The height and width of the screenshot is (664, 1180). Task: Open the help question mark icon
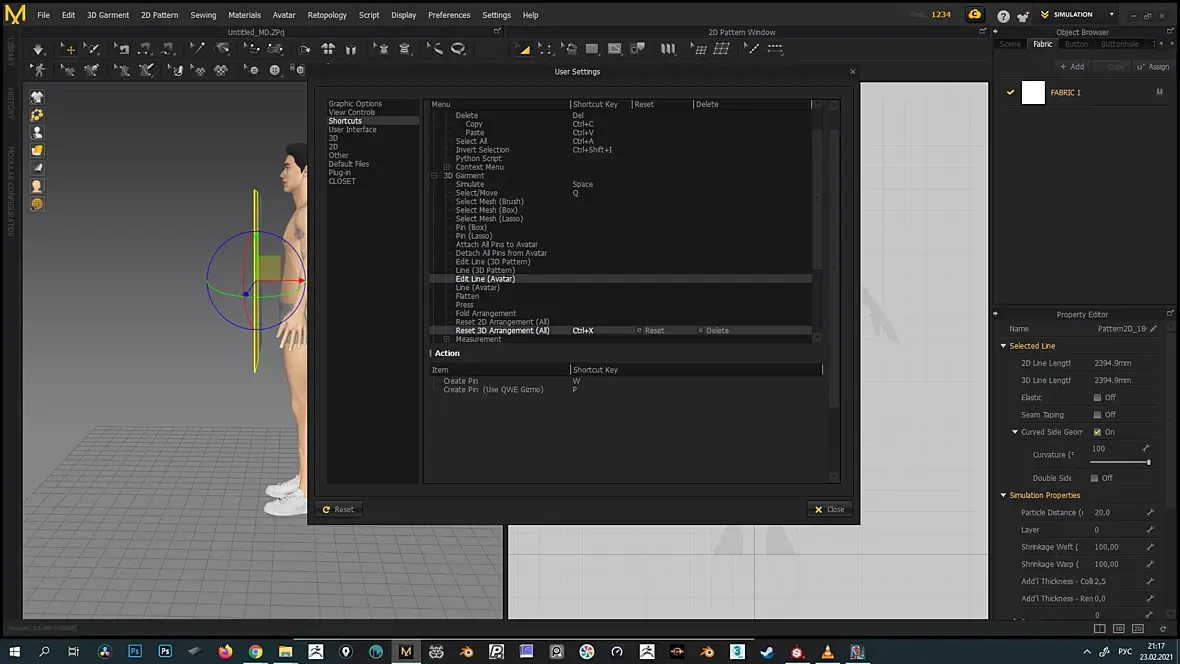coord(1003,15)
